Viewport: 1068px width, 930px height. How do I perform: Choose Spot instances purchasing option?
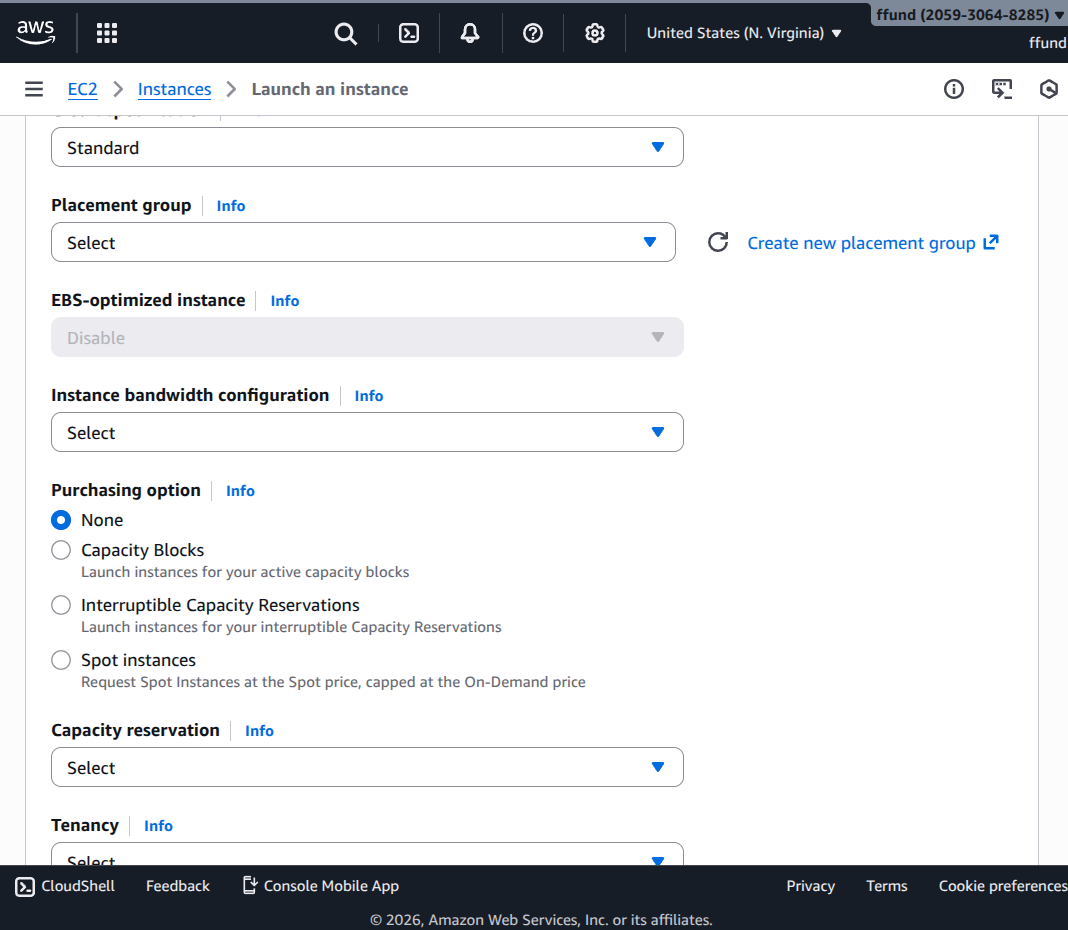click(x=61, y=660)
